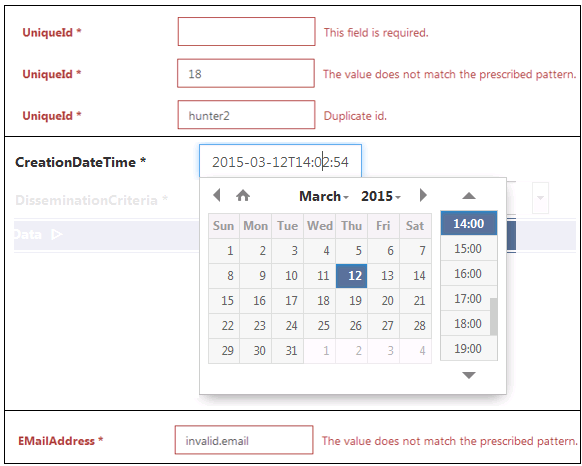The image size is (582, 466).
Task: Open the March month dropdown
Action: pos(324,196)
